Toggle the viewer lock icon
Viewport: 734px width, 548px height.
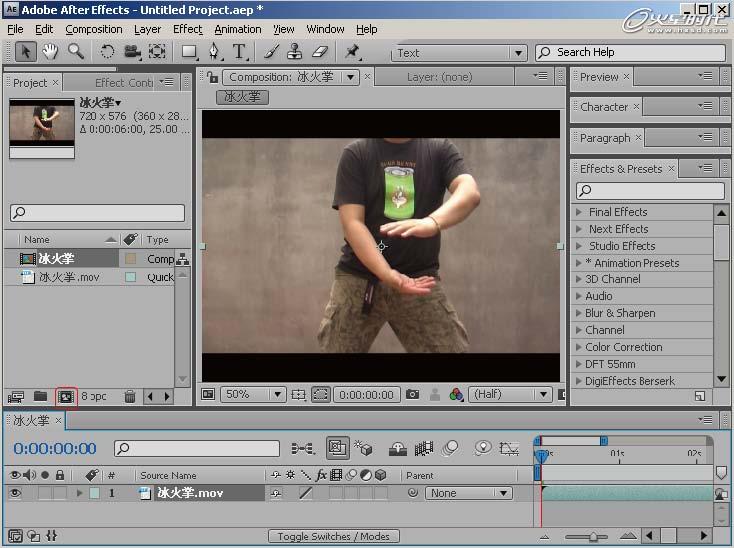point(213,77)
